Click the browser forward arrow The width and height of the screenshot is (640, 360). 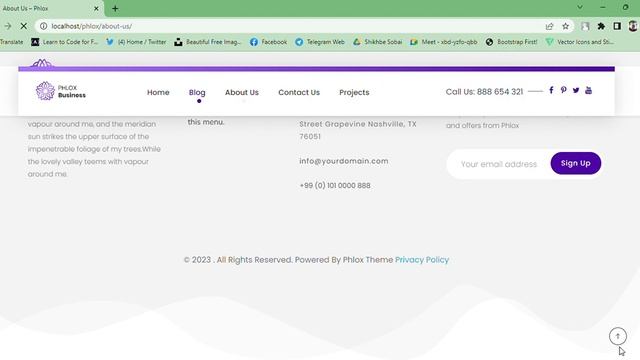[x=8, y=26]
